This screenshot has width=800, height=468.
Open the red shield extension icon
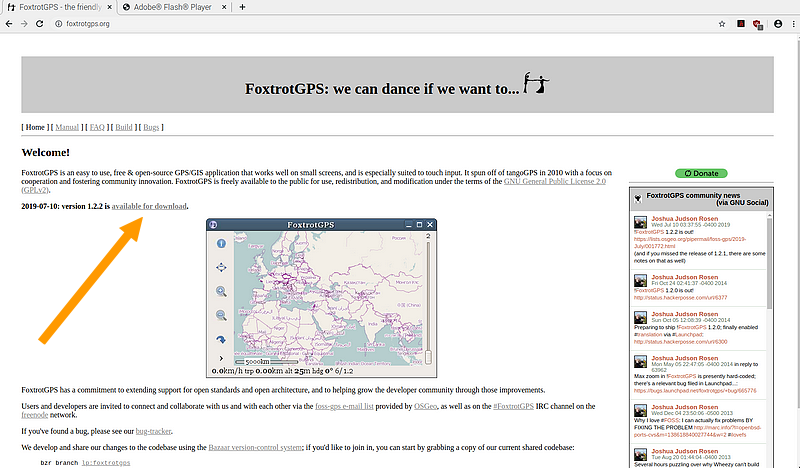click(757, 24)
